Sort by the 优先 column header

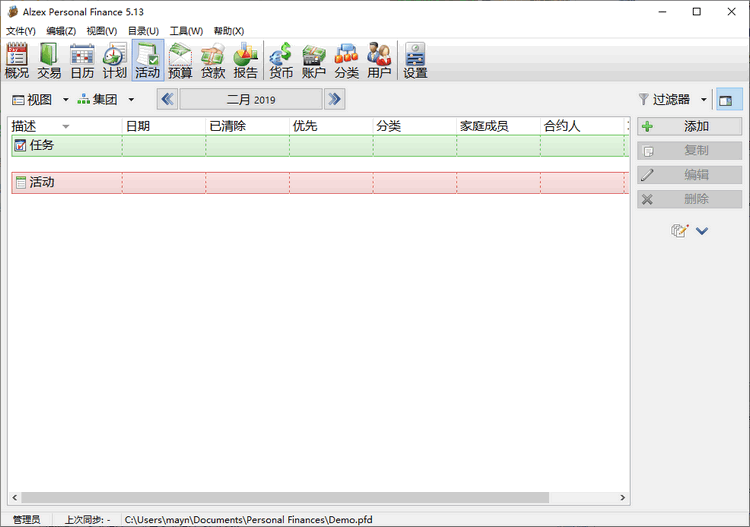pos(331,126)
